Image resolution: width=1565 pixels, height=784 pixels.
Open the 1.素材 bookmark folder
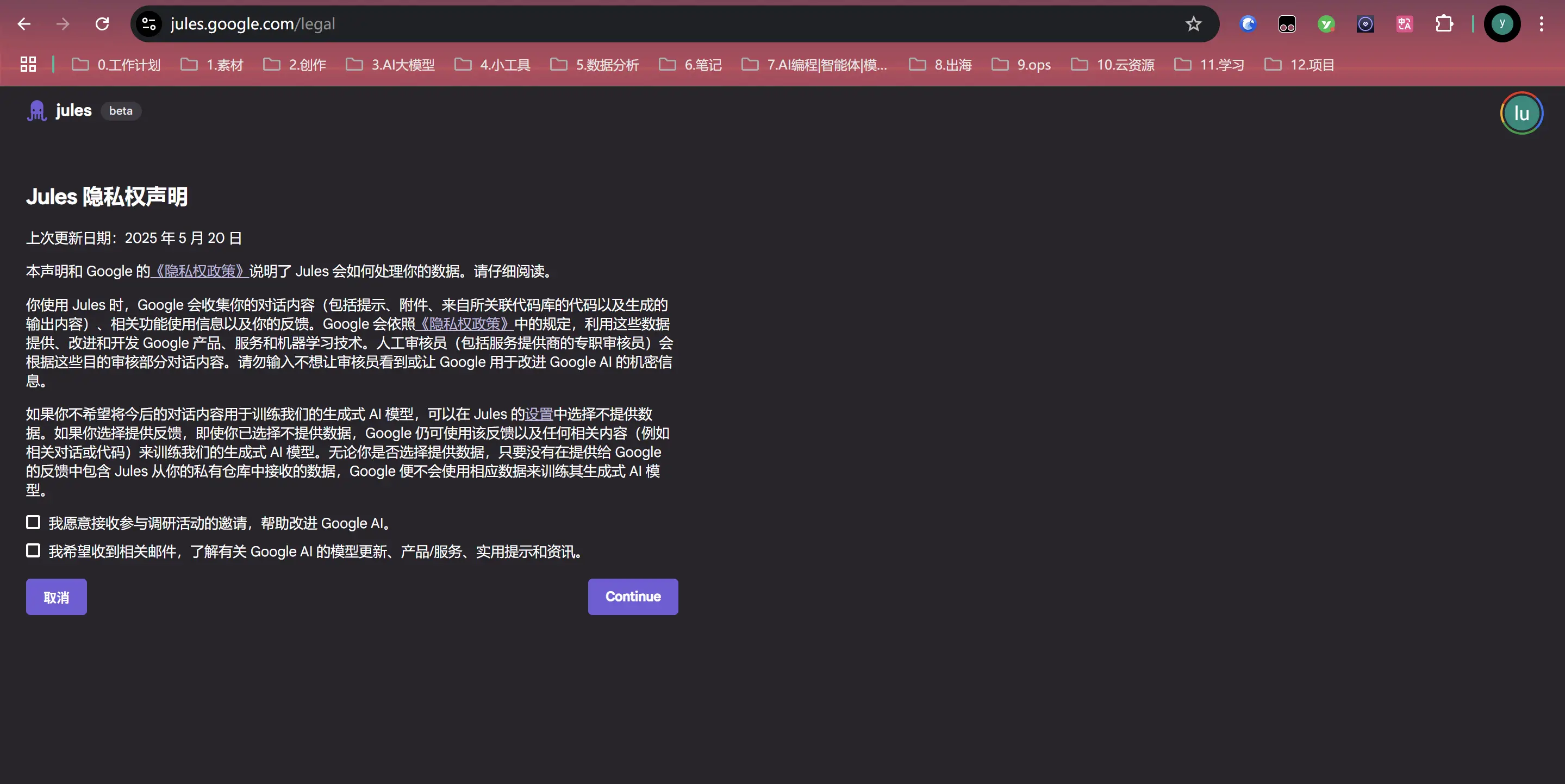212,64
